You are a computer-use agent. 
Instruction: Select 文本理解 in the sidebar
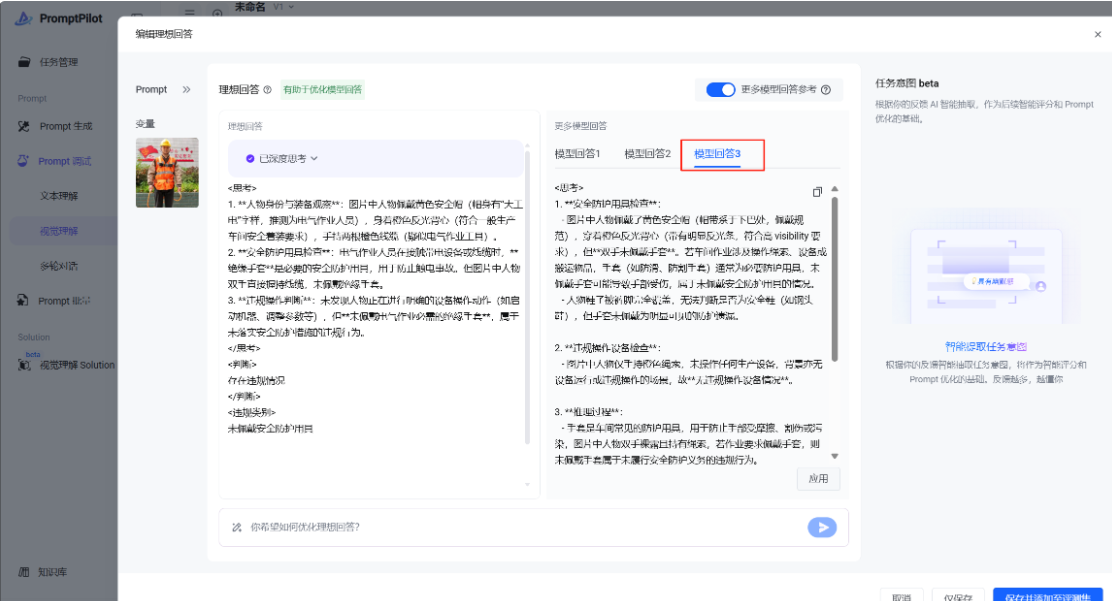tap(59, 196)
